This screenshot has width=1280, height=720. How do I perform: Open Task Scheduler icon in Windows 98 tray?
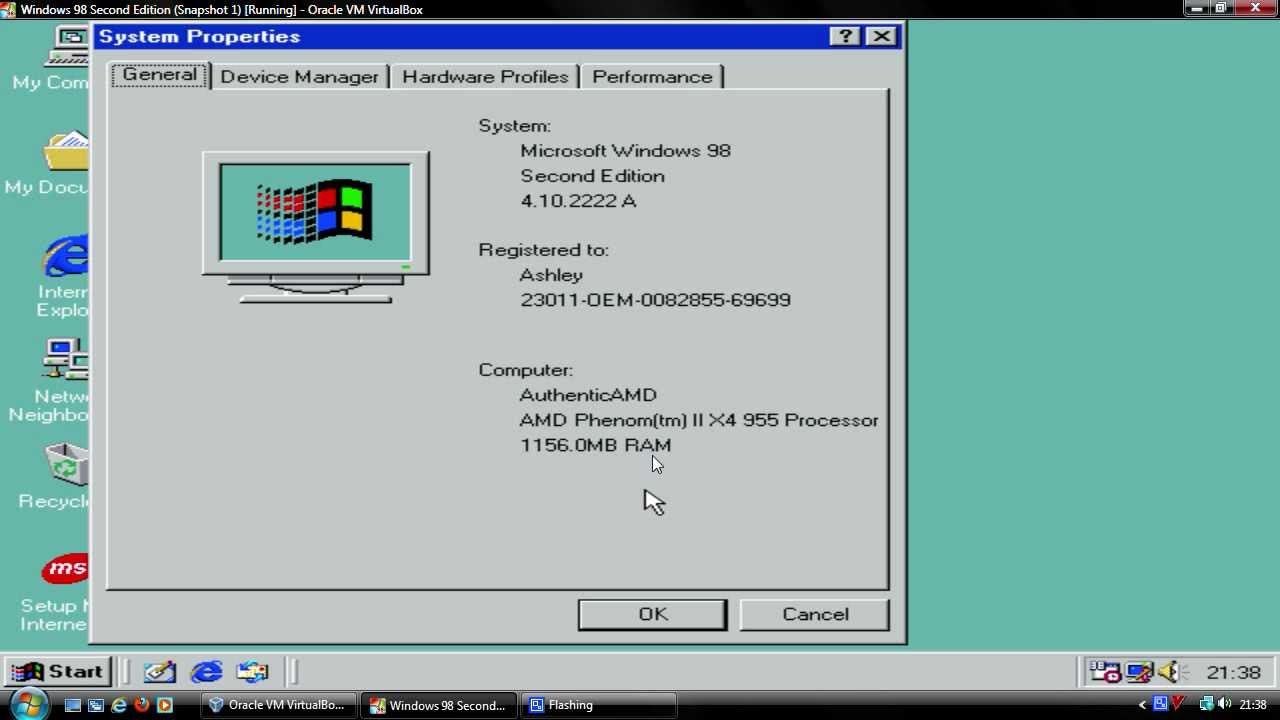tap(1105, 672)
